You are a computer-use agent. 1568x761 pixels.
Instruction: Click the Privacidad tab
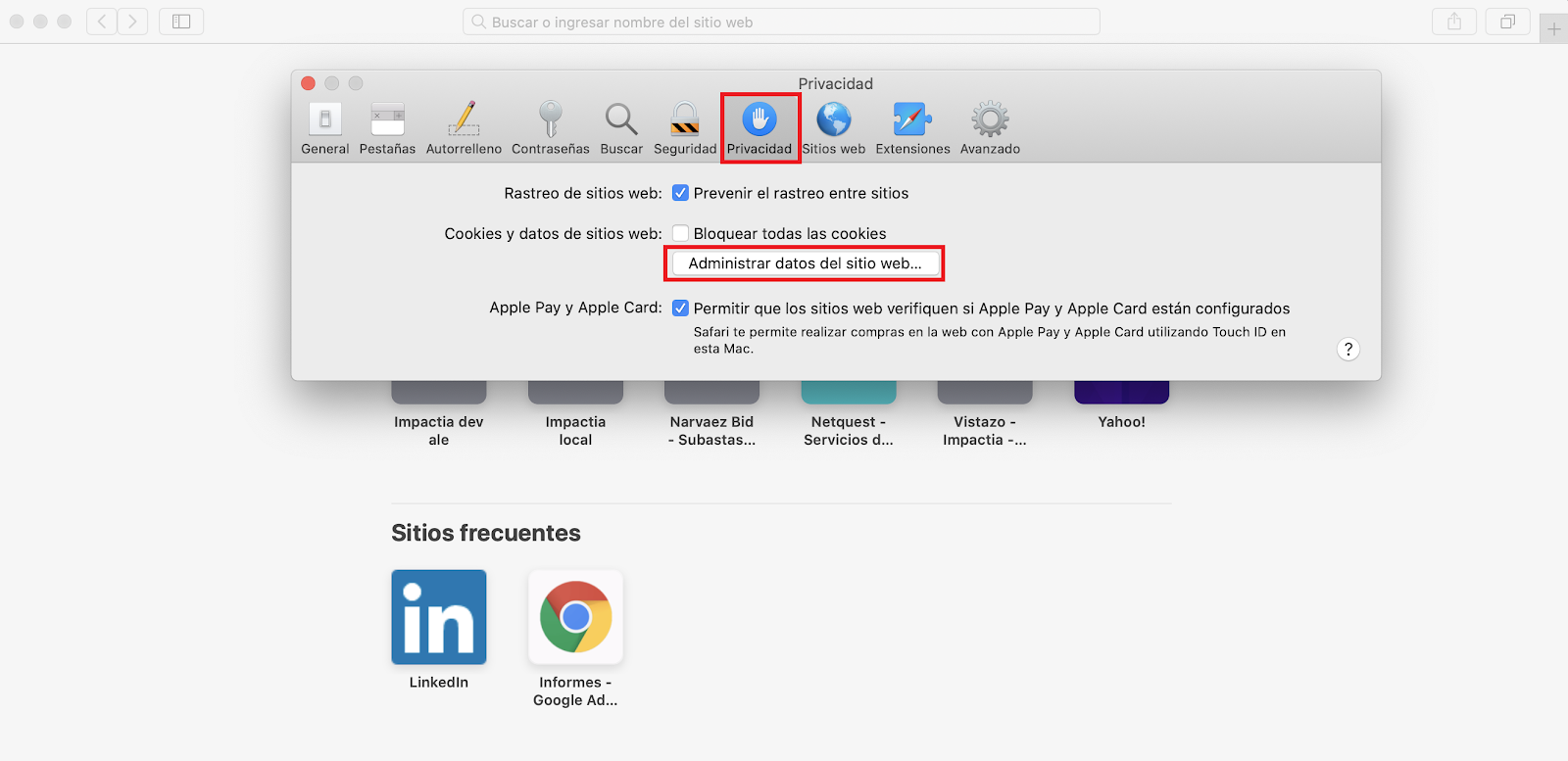tap(759, 128)
